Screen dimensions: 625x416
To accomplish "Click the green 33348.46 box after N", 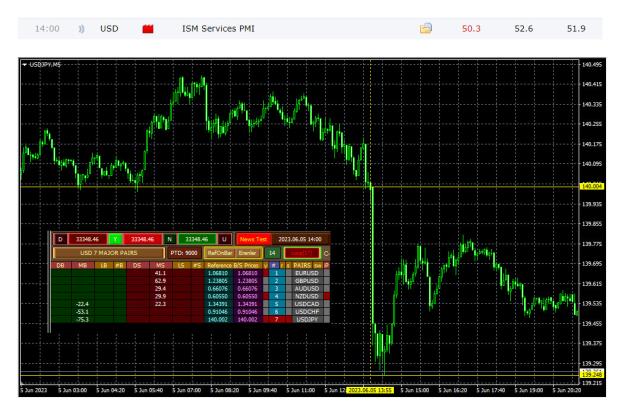I will point(197,239).
